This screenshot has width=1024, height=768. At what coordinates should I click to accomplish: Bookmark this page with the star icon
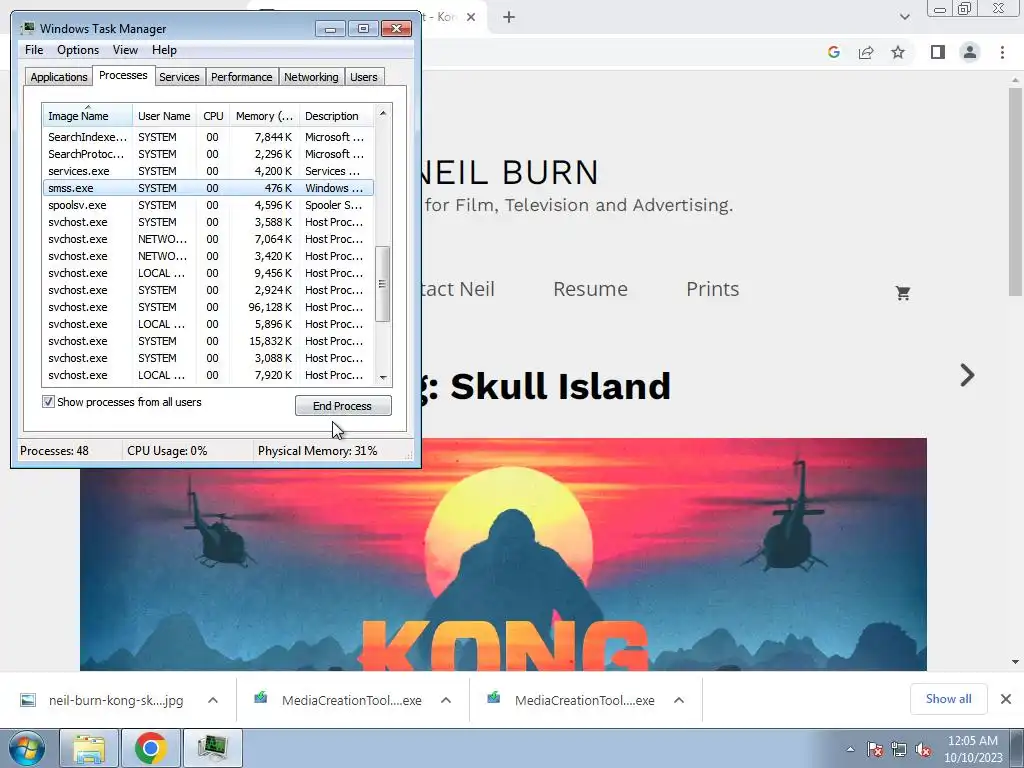[x=898, y=52]
